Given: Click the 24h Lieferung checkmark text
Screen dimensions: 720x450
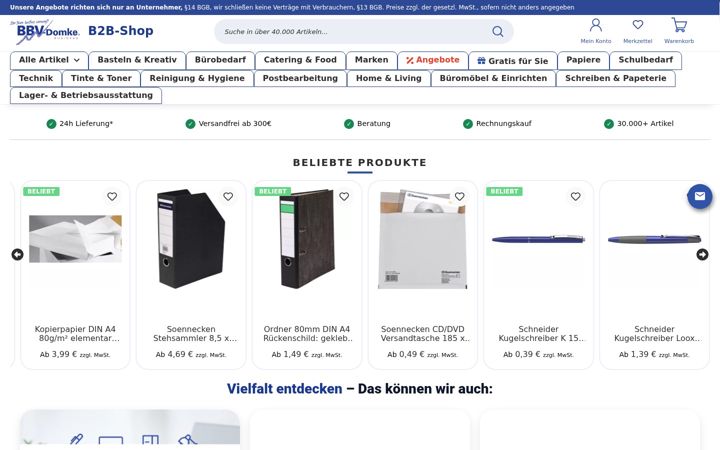Looking at the screenshot, I should coord(86,124).
